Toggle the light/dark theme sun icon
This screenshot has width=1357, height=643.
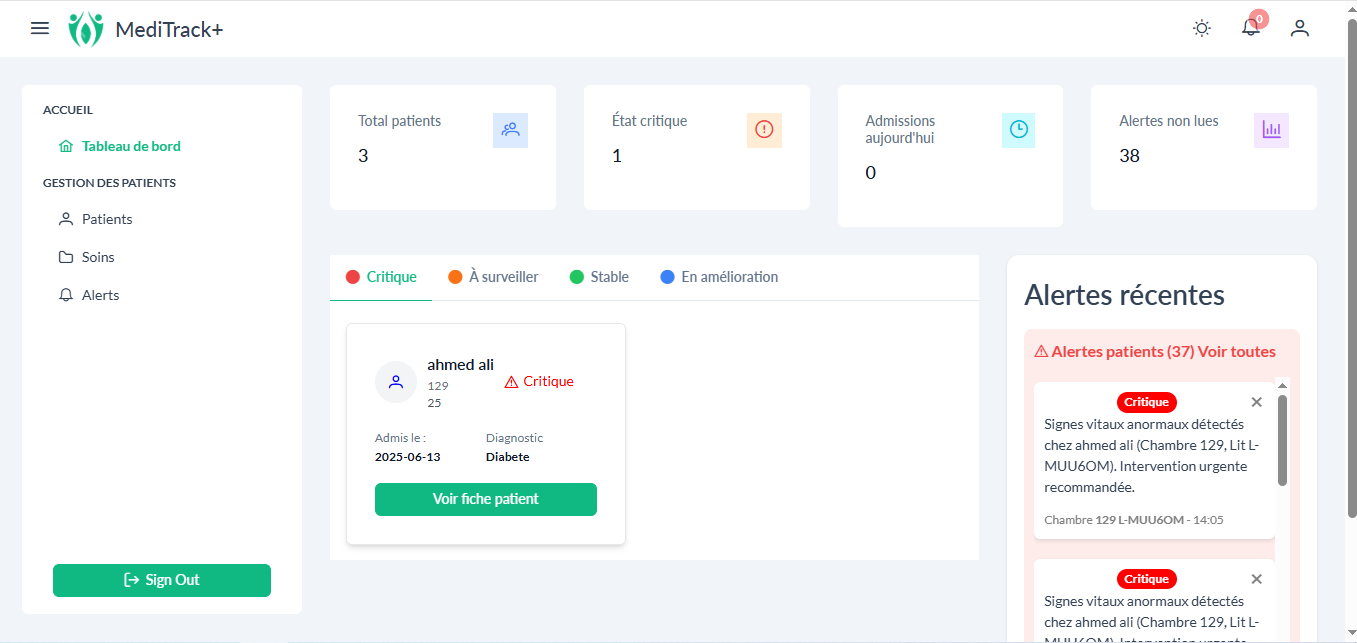point(1202,28)
